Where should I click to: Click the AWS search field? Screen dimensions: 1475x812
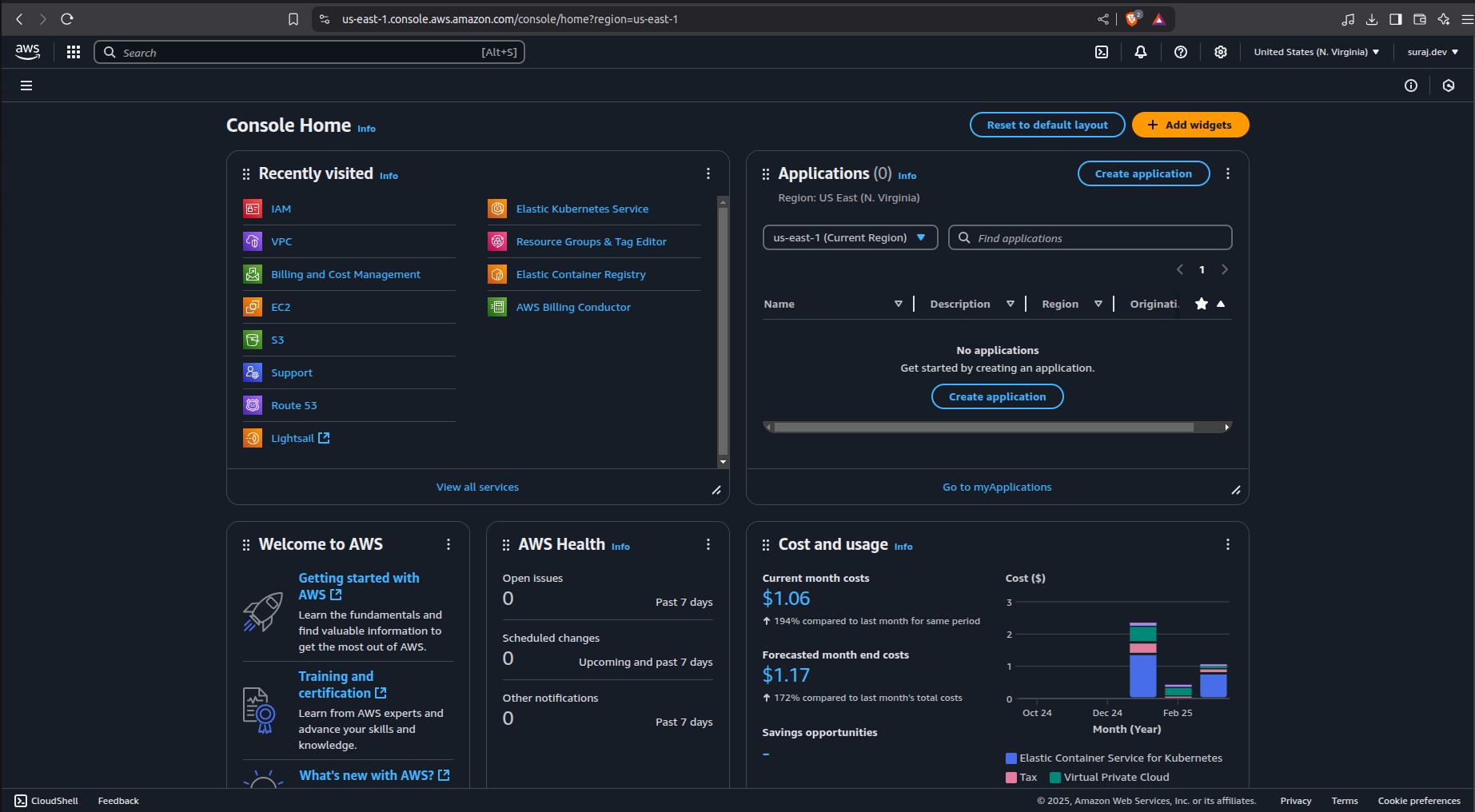pos(309,52)
